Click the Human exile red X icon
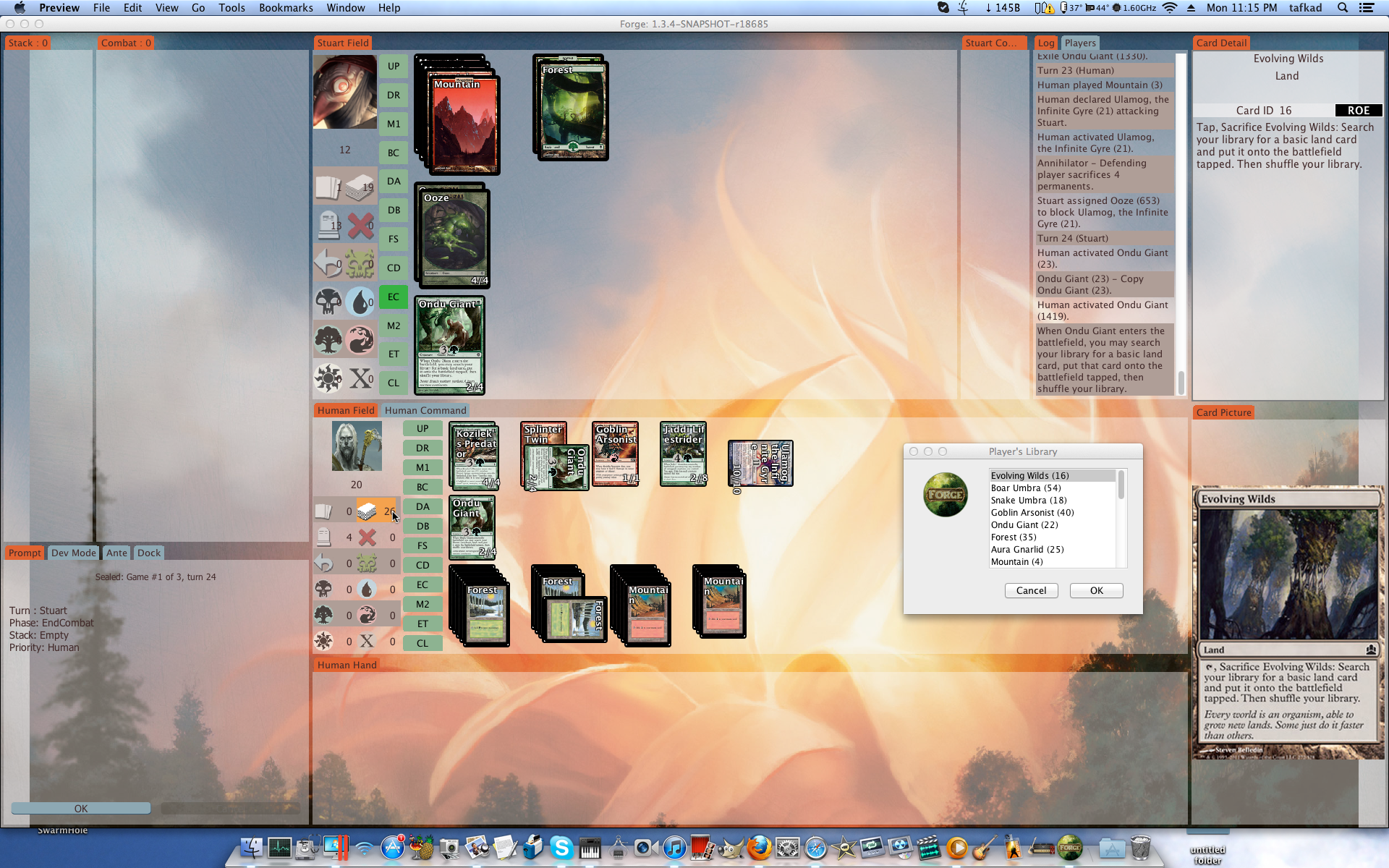 click(x=367, y=537)
